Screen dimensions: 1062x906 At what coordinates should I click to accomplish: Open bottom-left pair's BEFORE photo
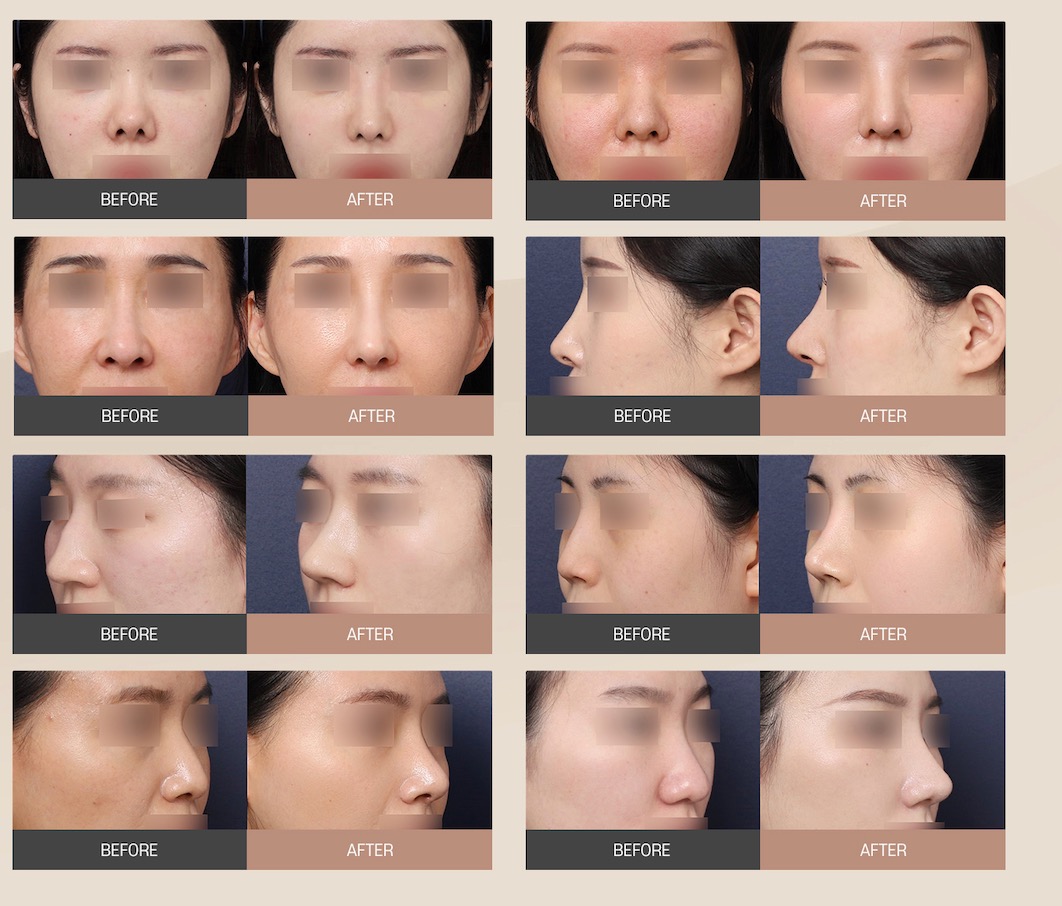[x=129, y=750]
